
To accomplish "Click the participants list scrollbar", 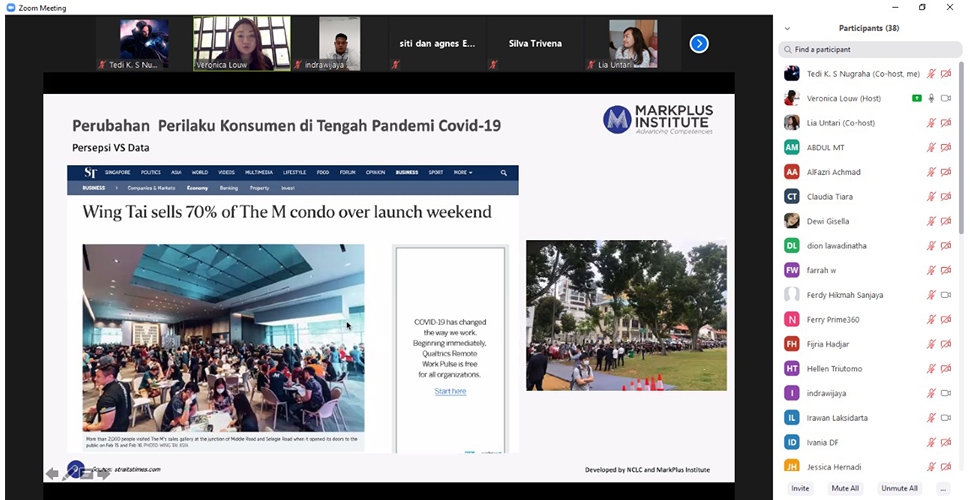I will pos(963,150).
